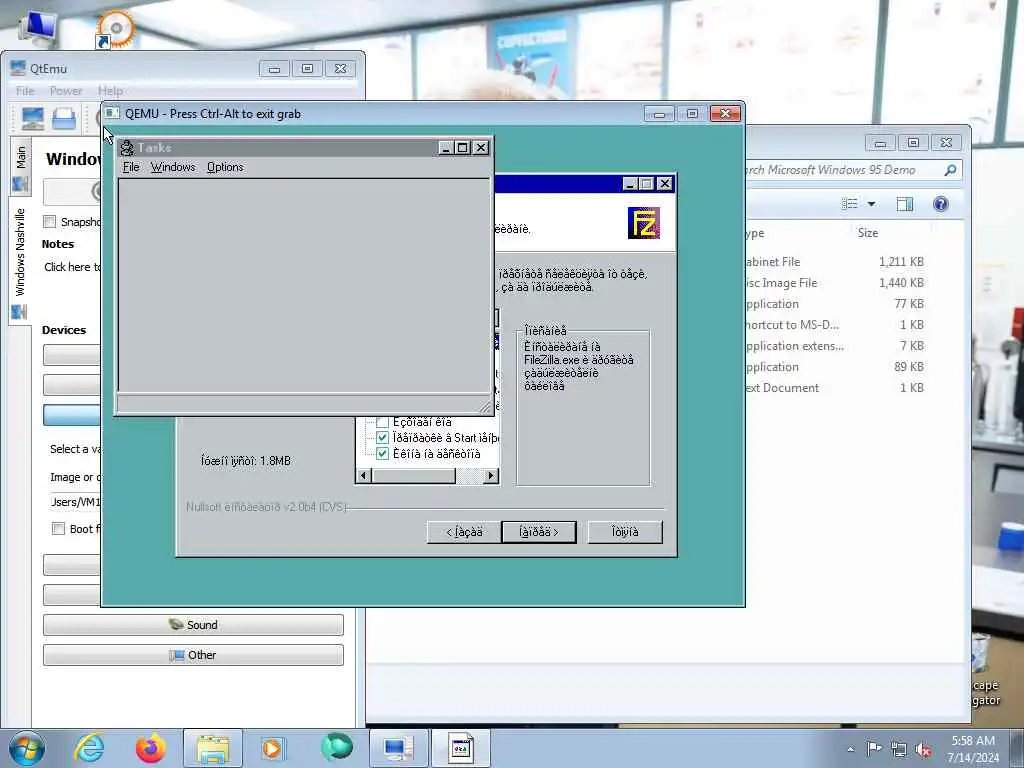Click the QtEmu new machine toolbar icon
1024x768 pixels.
[33, 119]
